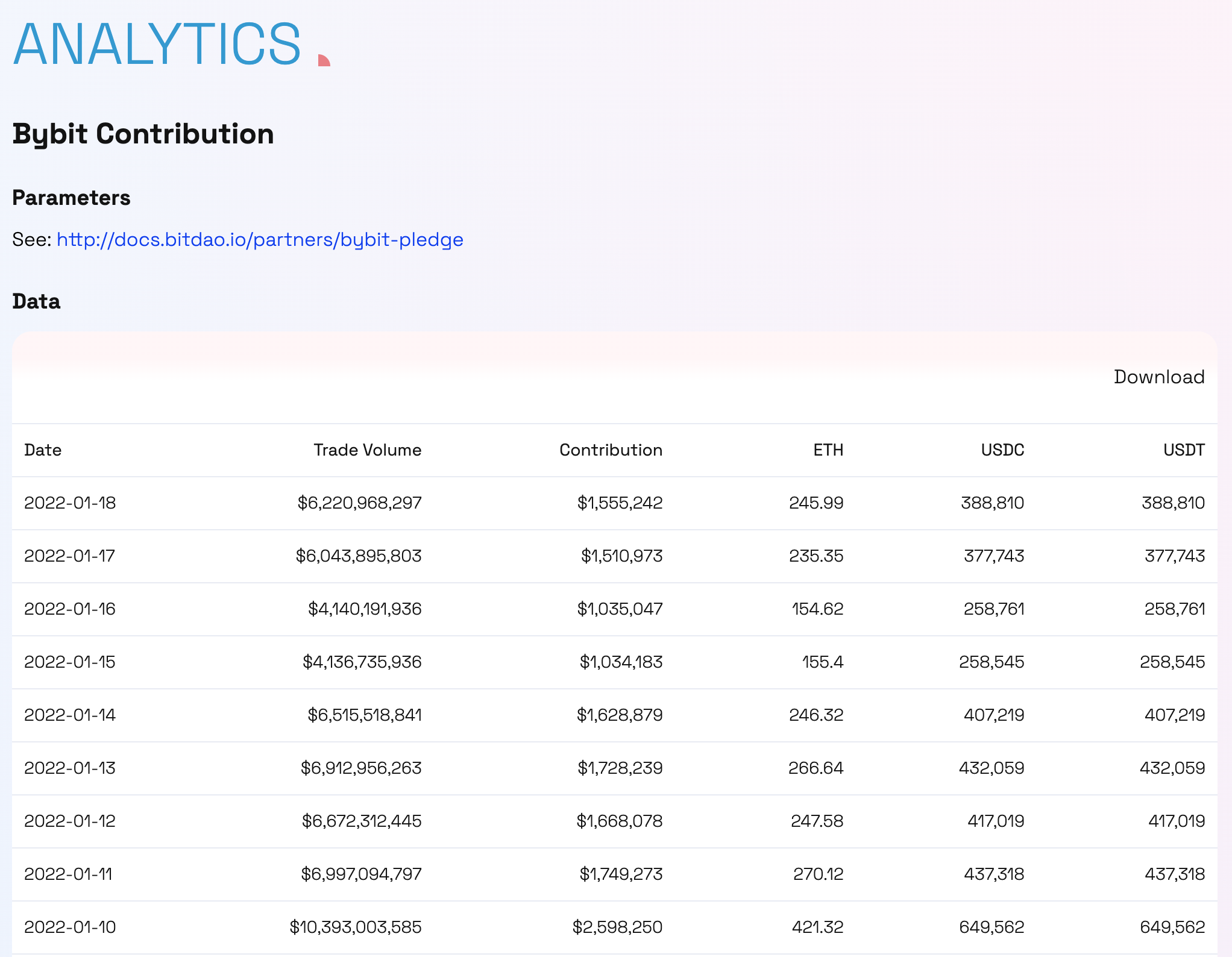Select the 2022-01-14 date cell
This screenshot has height=957, width=1232.
(70, 715)
